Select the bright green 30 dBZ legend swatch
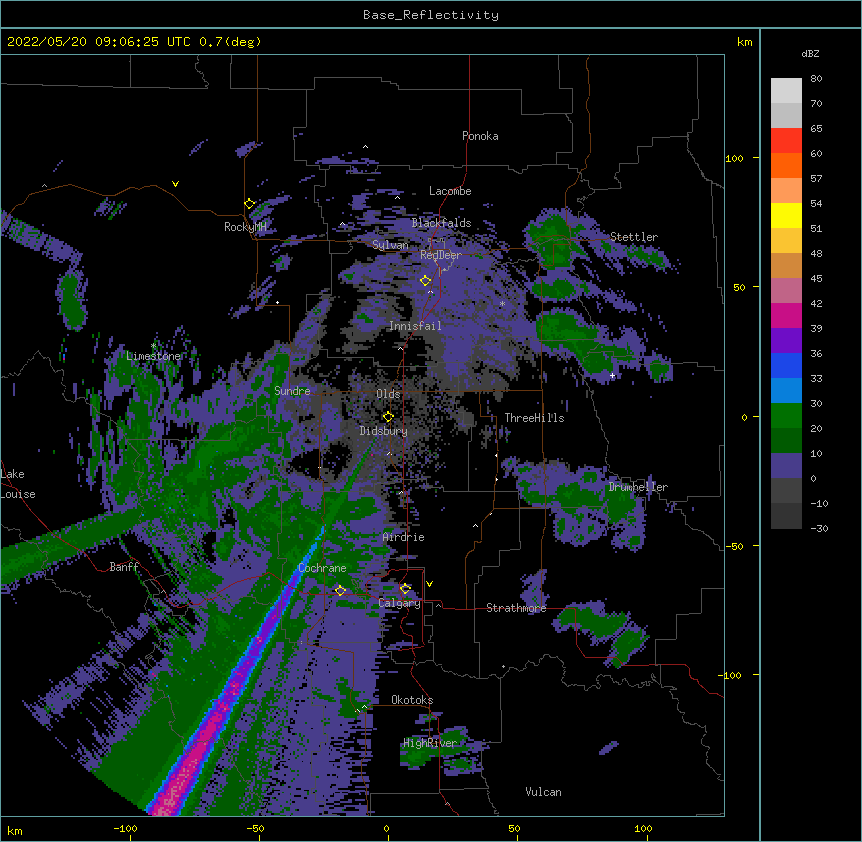 coord(786,416)
